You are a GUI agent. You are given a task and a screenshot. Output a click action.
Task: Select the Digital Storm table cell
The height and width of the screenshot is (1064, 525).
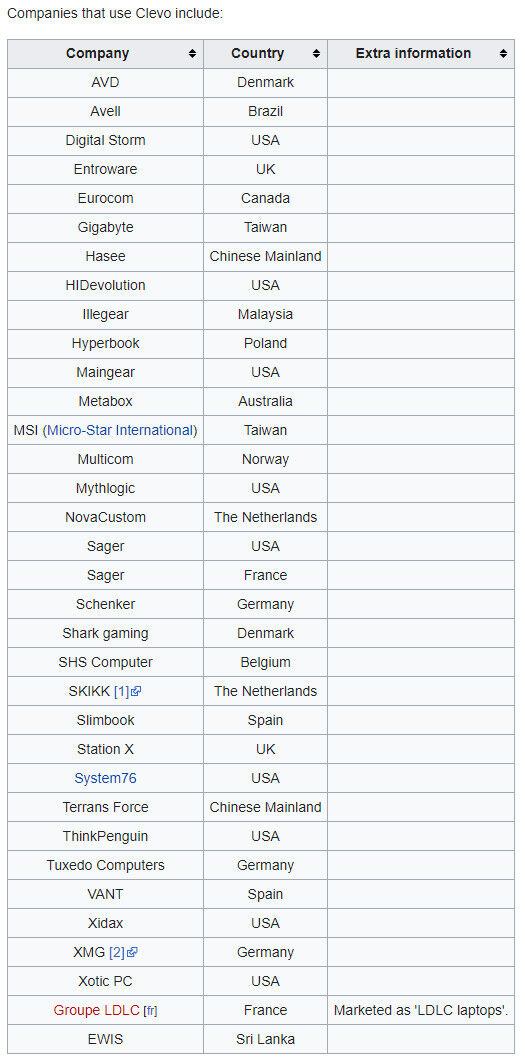105,140
